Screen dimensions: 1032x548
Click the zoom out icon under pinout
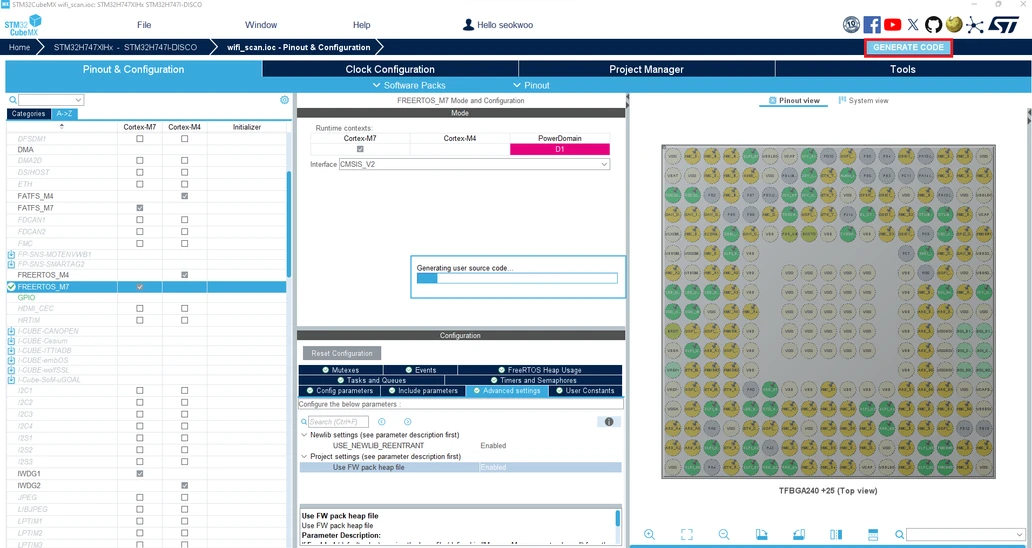point(723,535)
